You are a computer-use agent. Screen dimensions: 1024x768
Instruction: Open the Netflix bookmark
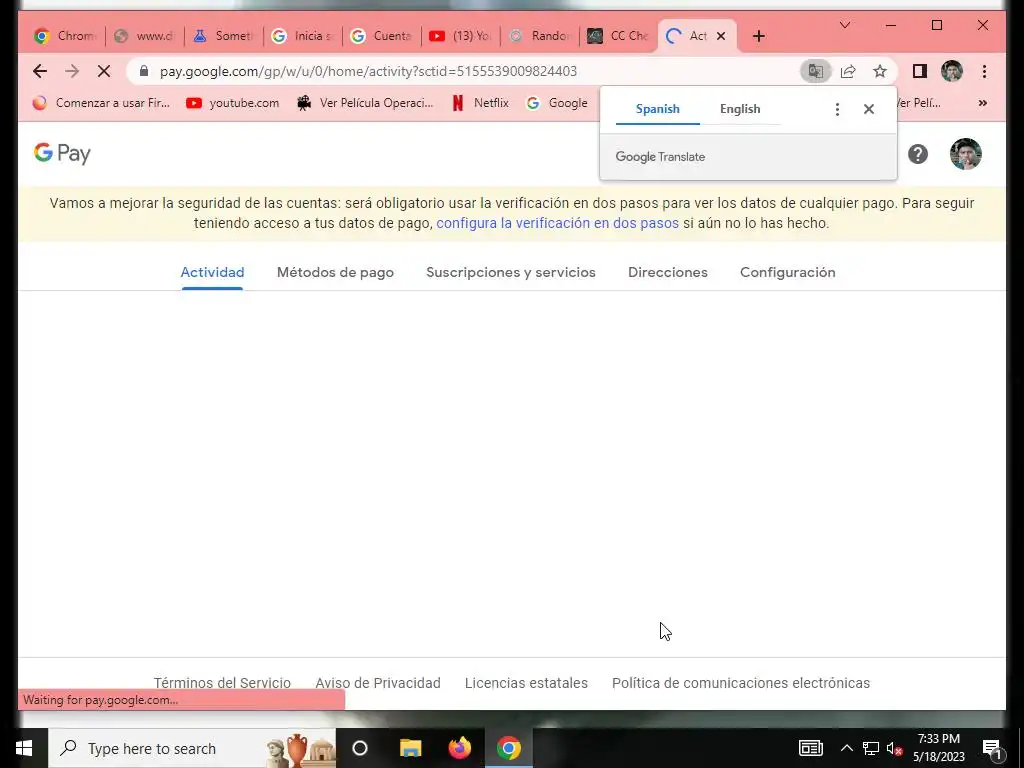tap(480, 103)
